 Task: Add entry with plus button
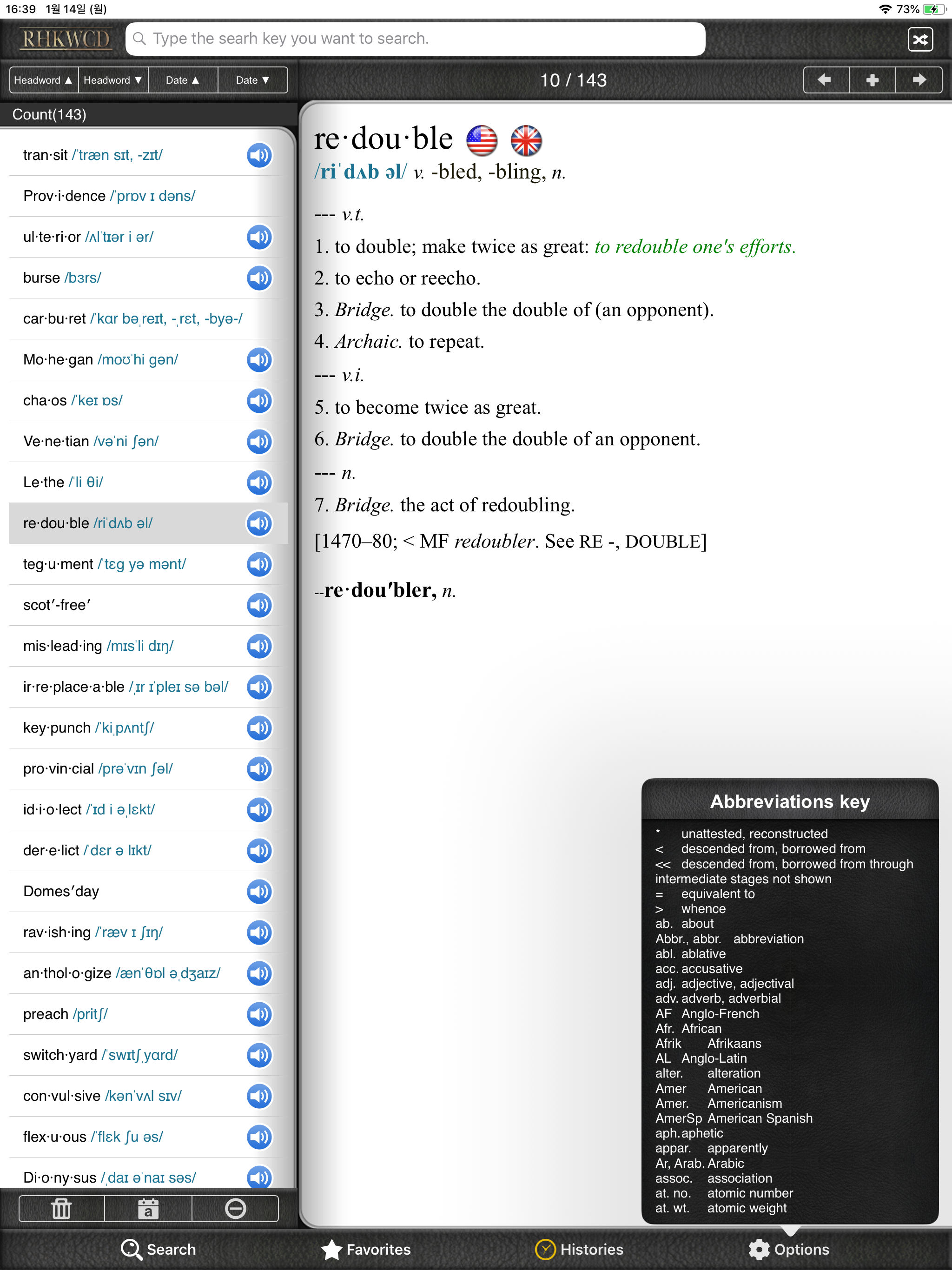coord(872,80)
